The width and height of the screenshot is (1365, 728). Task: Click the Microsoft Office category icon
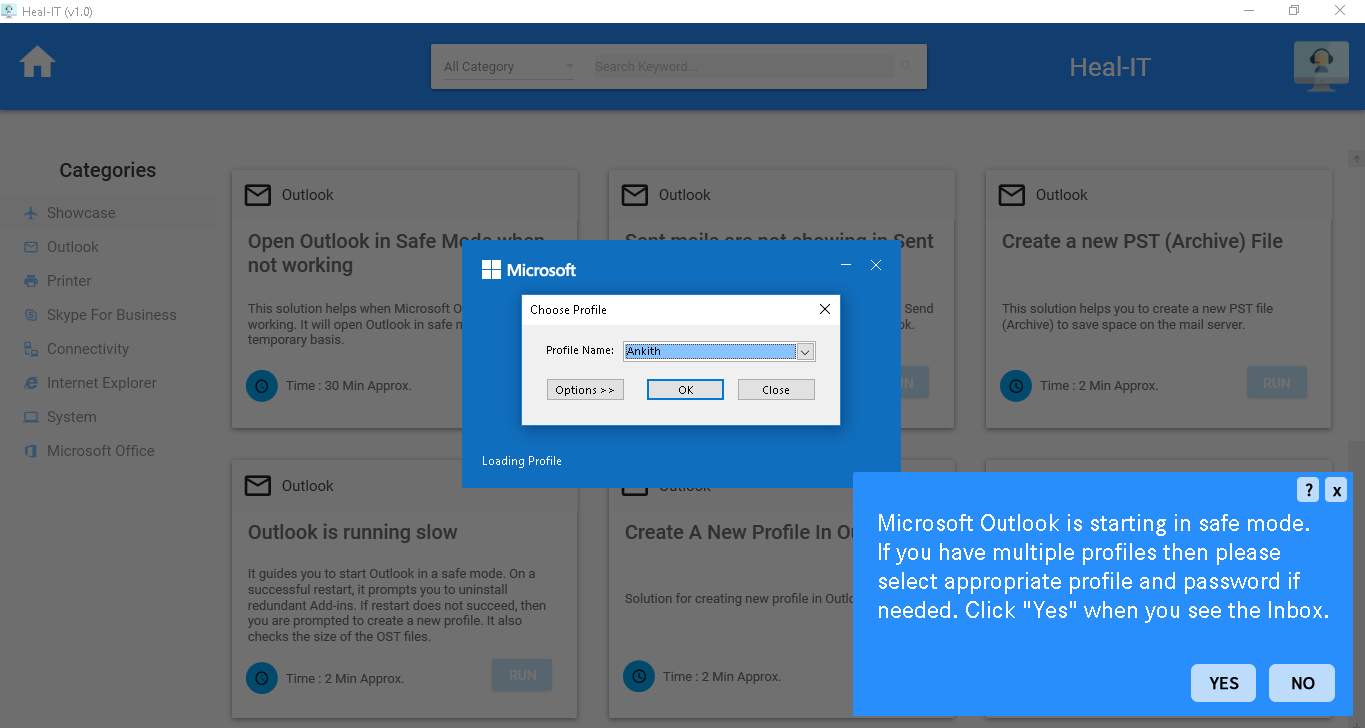31,451
